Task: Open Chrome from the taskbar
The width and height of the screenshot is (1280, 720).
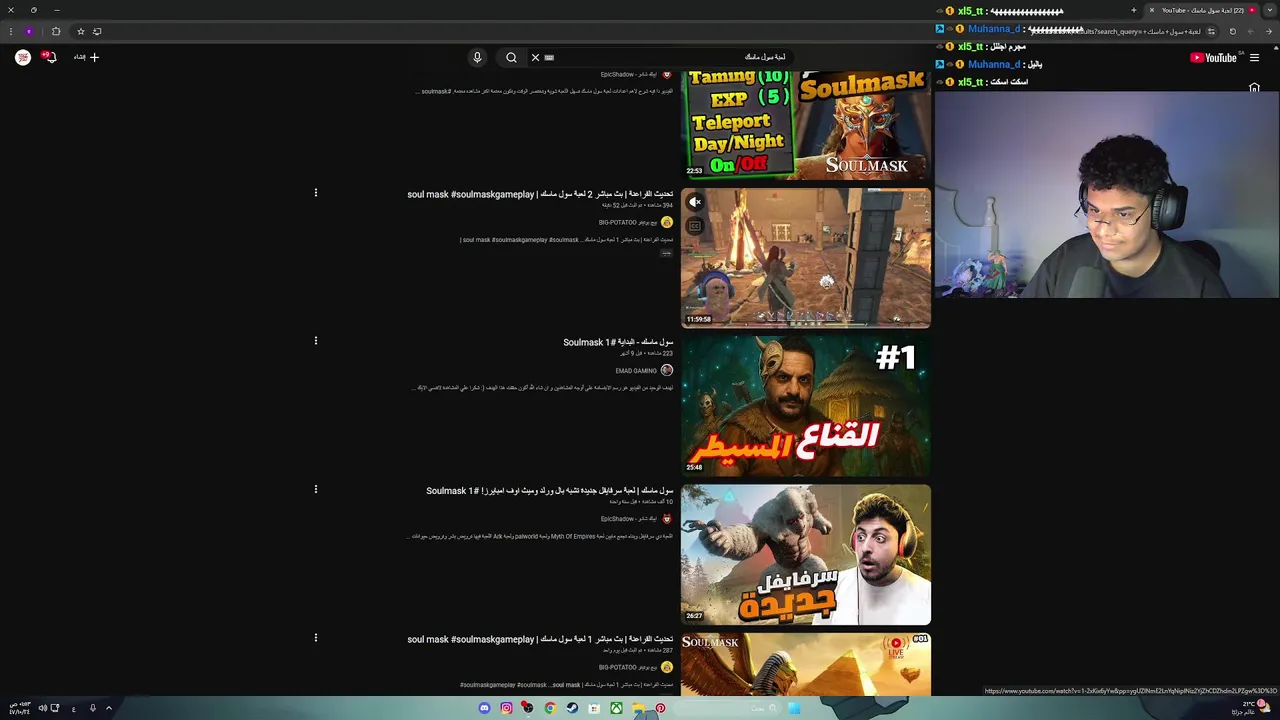Action: (x=550, y=708)
